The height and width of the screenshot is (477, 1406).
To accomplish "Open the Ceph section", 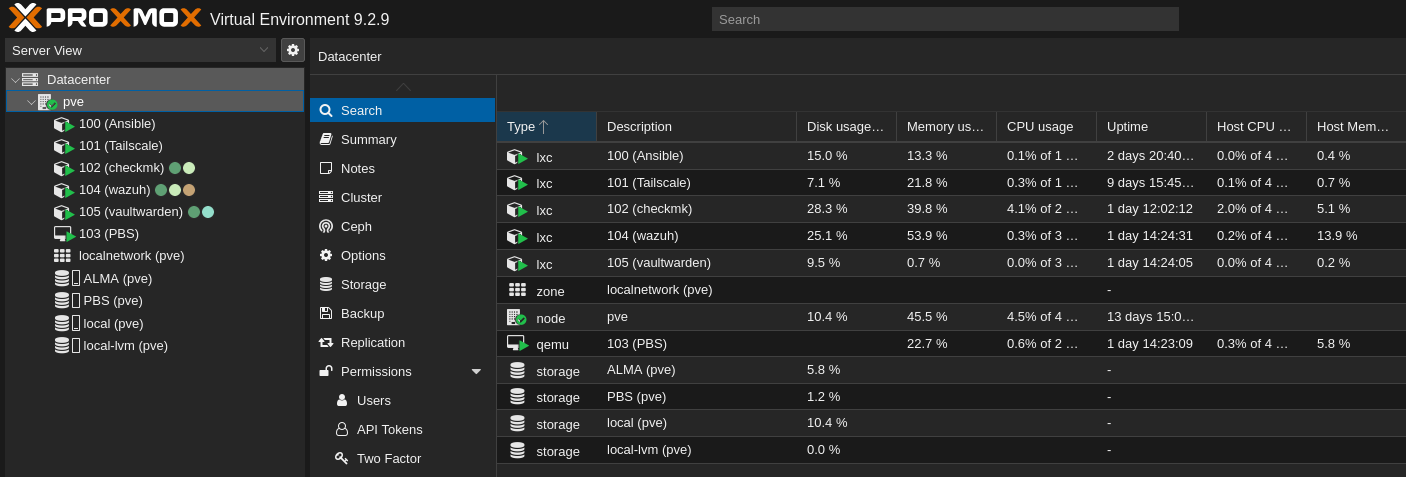I will [x=403, y=226].
